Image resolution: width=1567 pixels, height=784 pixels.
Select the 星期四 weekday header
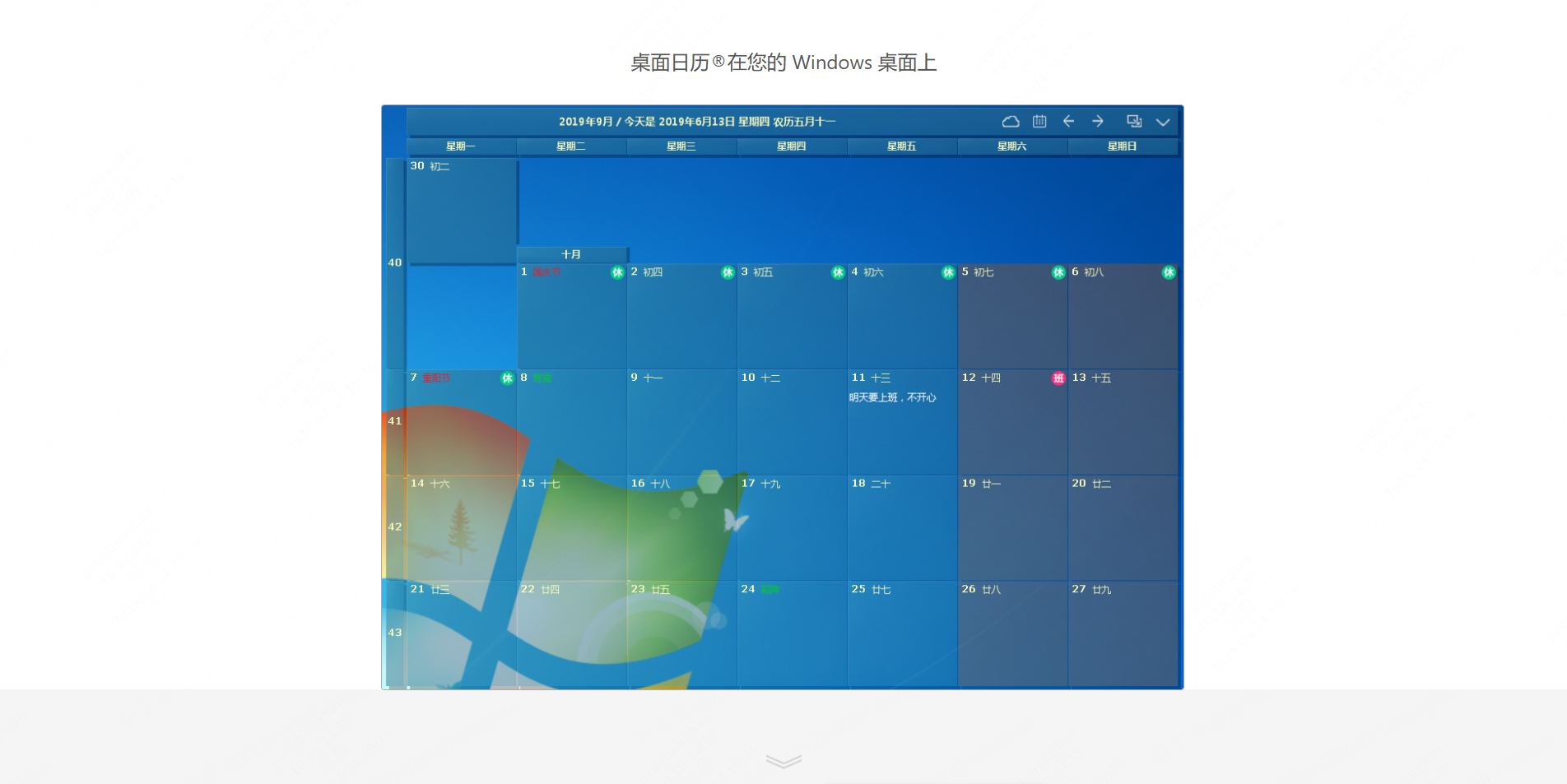coord(792,146)
